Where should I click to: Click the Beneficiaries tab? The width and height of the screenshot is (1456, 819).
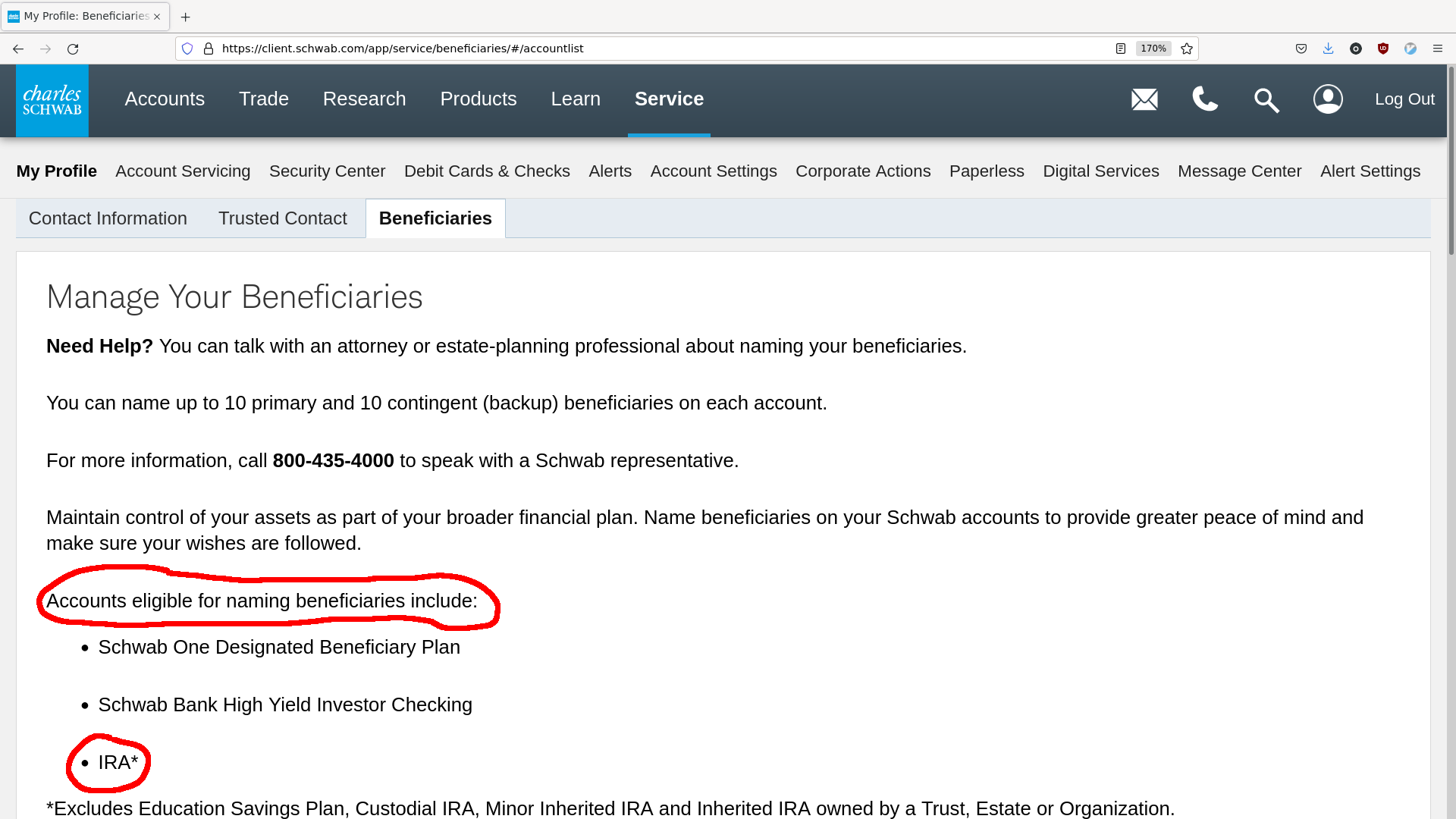click(x=435, y=218)
